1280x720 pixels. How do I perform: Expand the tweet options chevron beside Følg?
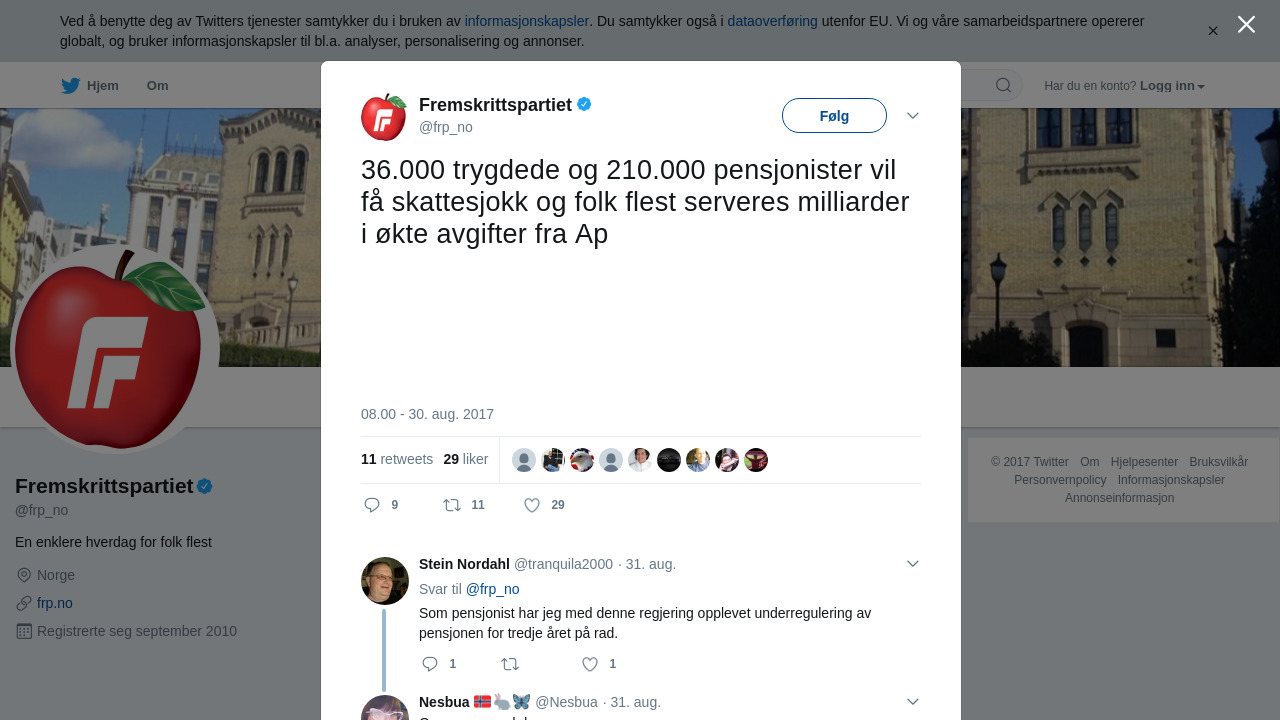coord(913,116)
